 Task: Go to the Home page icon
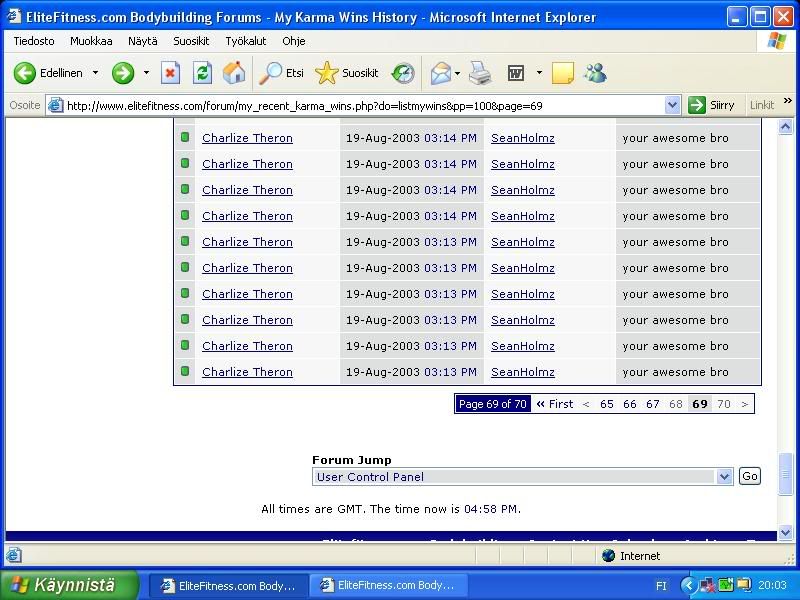click(234, 73)
